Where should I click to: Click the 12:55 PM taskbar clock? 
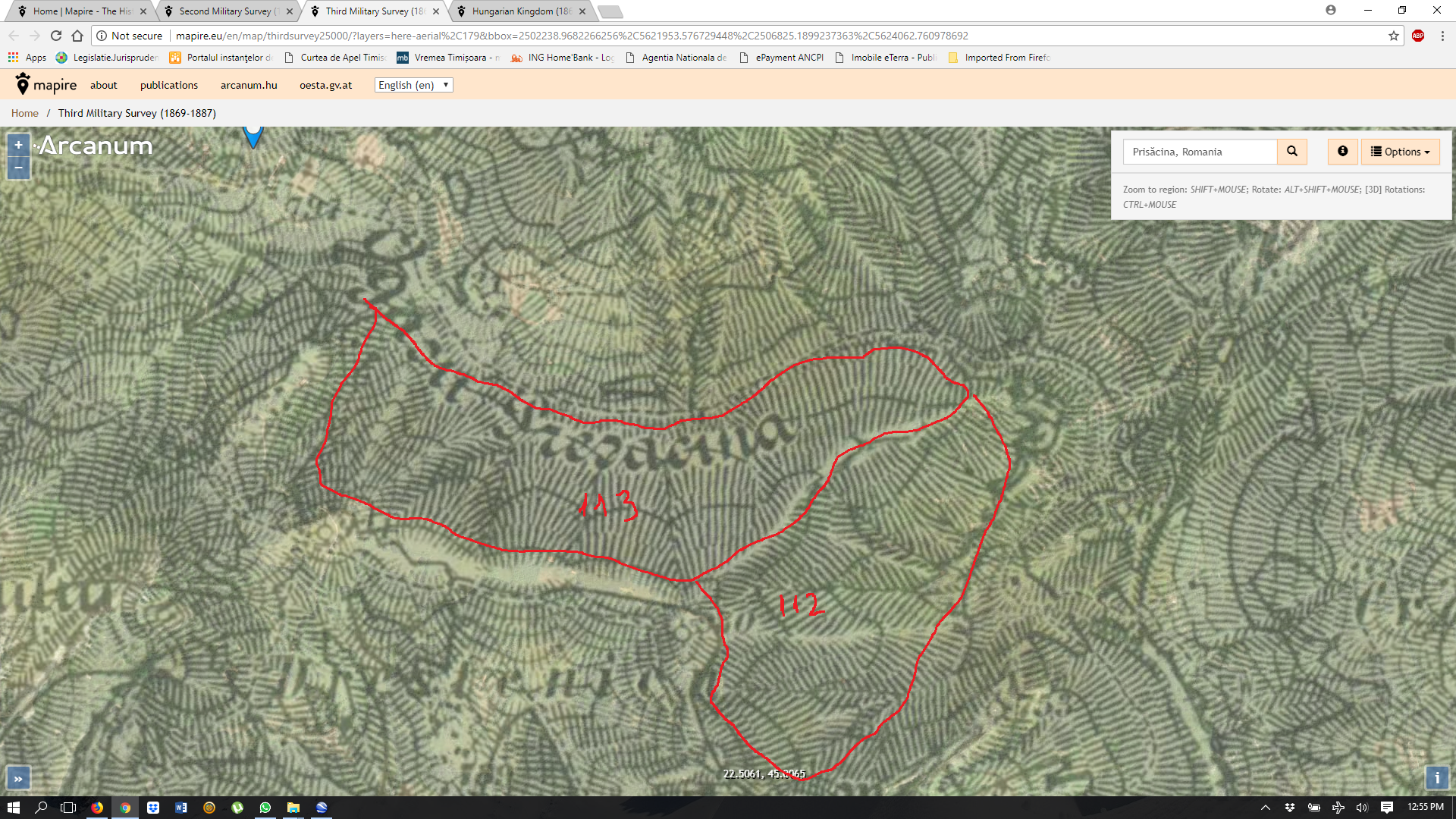point(1426,807)
